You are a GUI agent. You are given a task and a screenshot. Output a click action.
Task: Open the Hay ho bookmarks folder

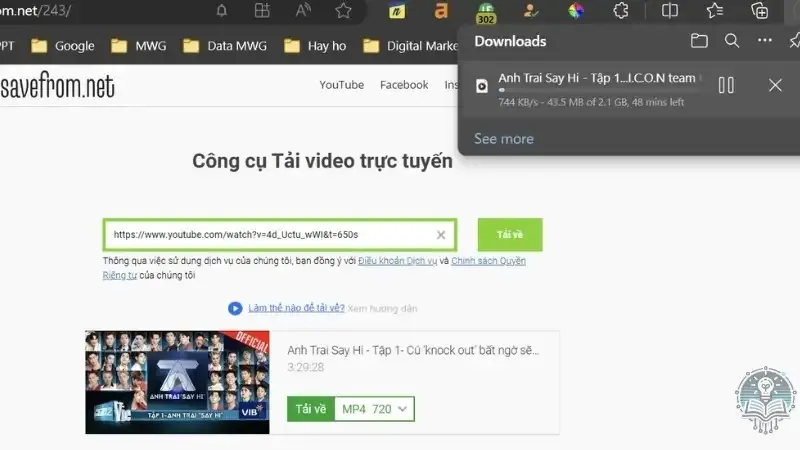(x=315, y=46)
